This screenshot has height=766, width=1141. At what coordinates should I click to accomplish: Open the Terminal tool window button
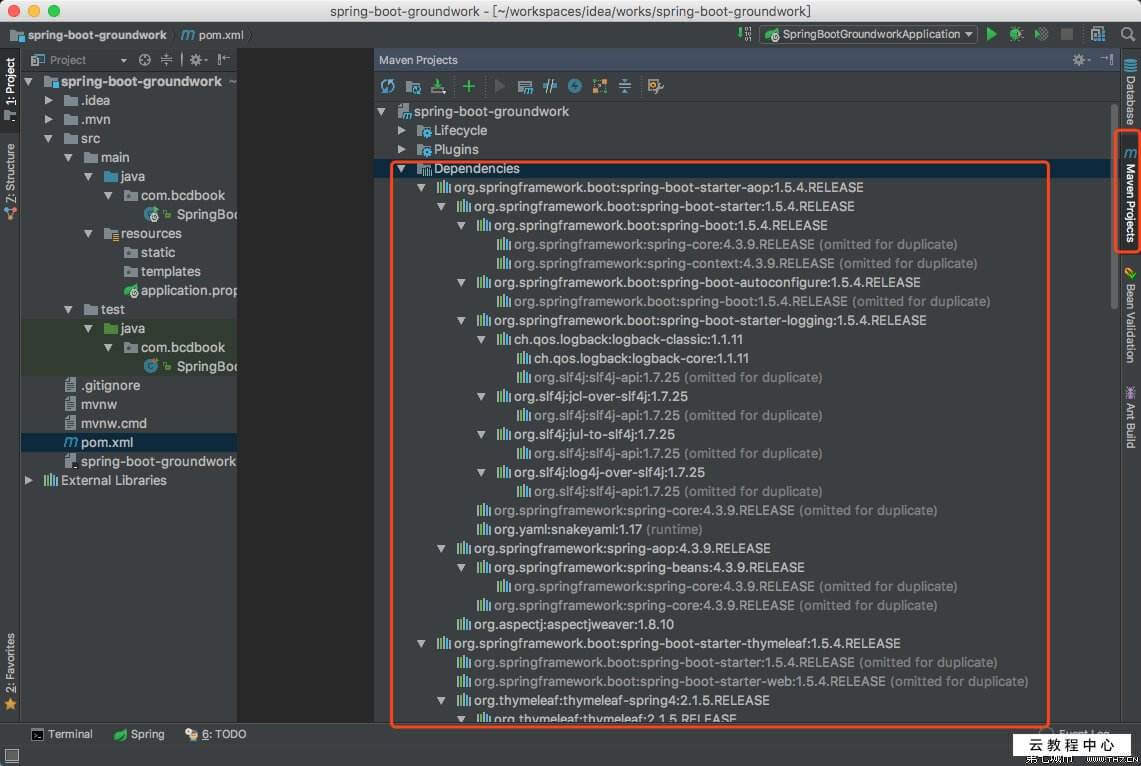tap(62, 734)
